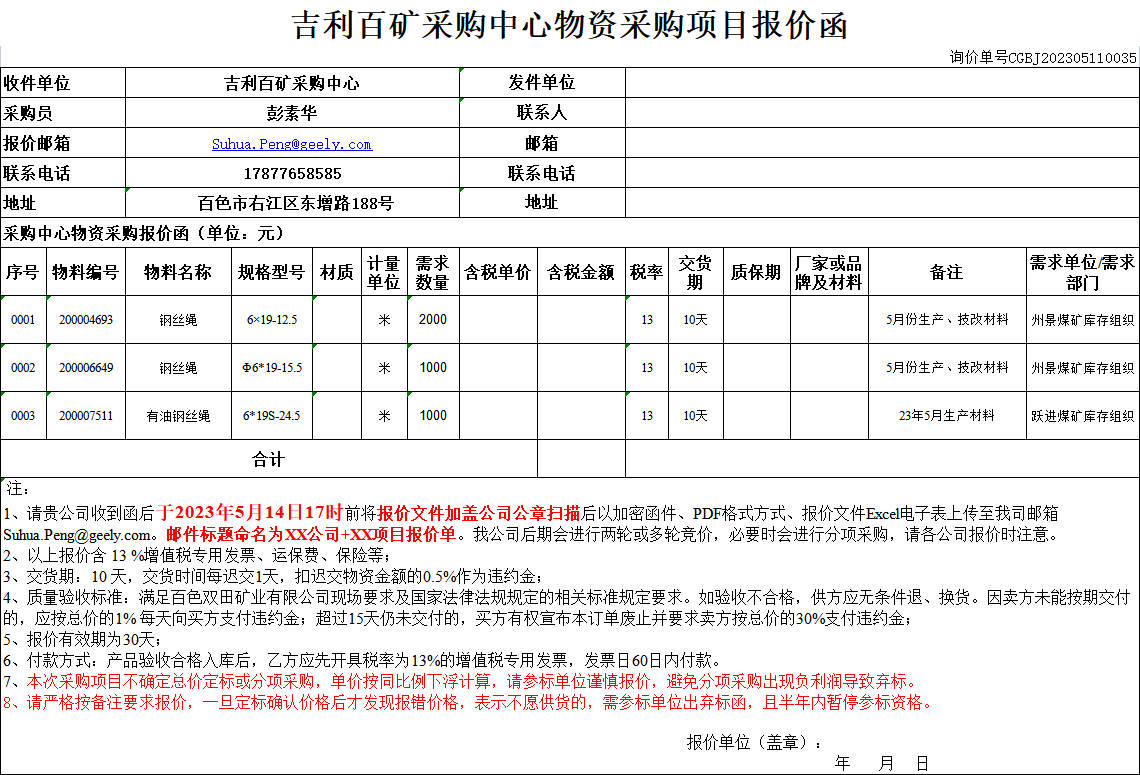Viewport: 1140px width, 775px height.
Task: Select the 联系人 label cell
Action: tap(542, 113)
